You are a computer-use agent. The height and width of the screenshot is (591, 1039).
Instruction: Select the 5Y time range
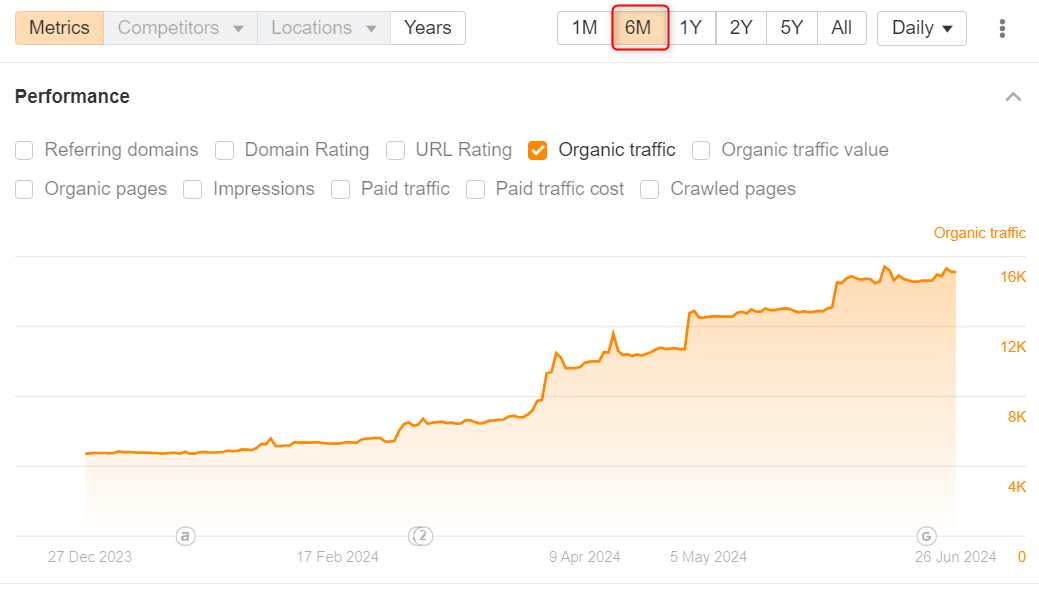pos(792,28)
